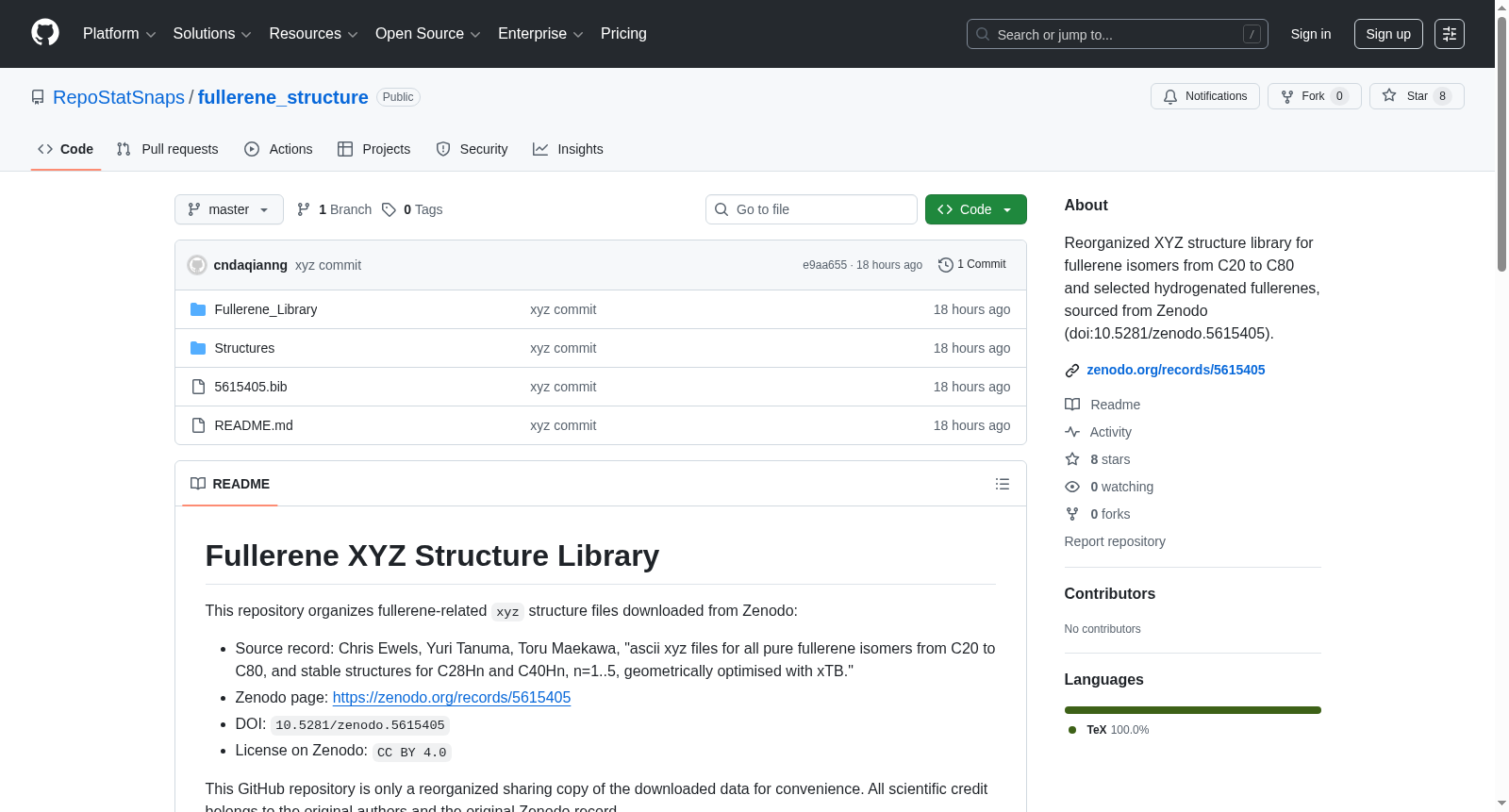The height and width of the screenshot is (812, 1509).
Task: Click the Fullerene_Library folder icon
Action: pos(198,309)
